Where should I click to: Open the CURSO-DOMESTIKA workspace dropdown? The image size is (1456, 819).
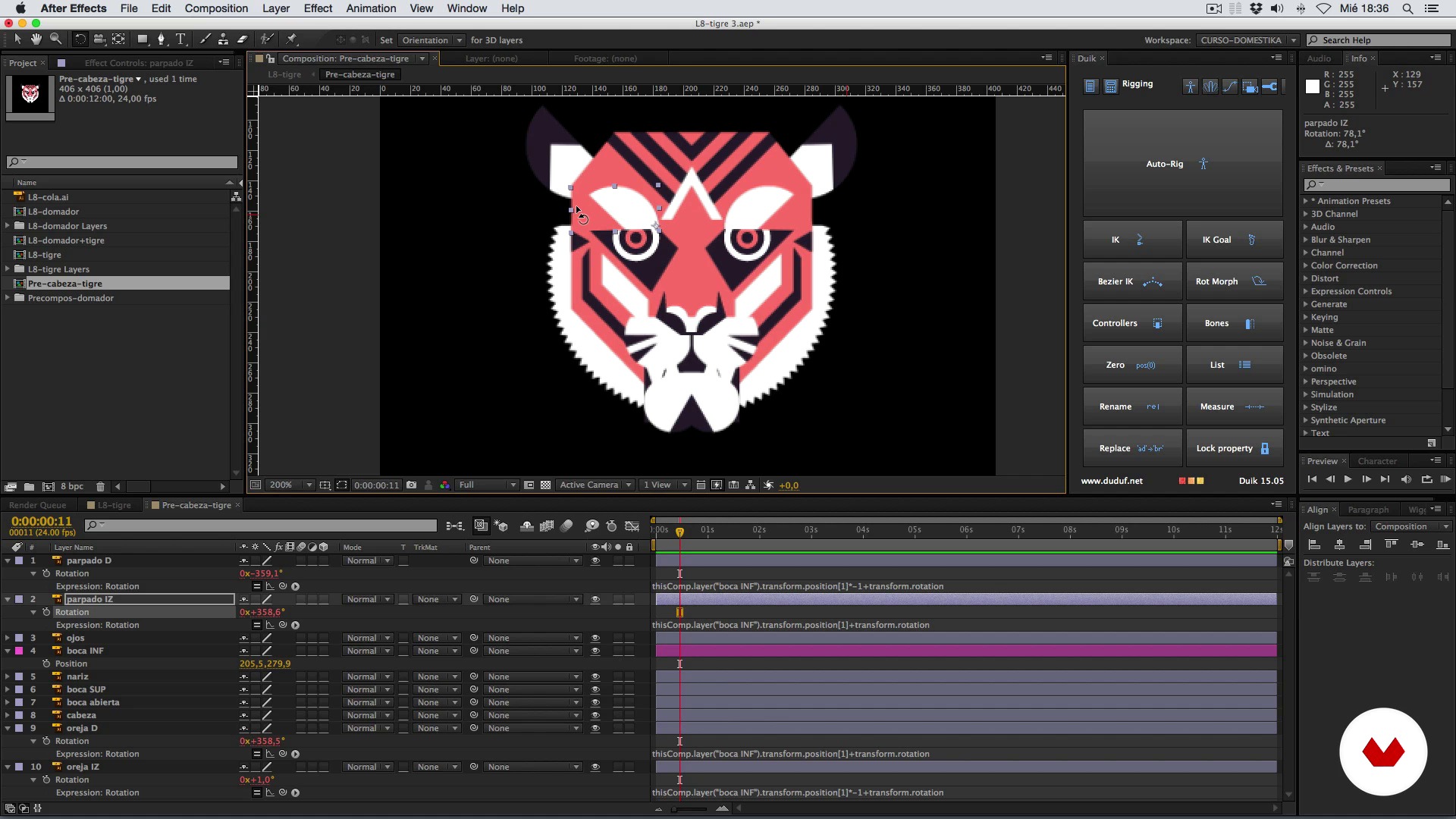coord(1247,40)
